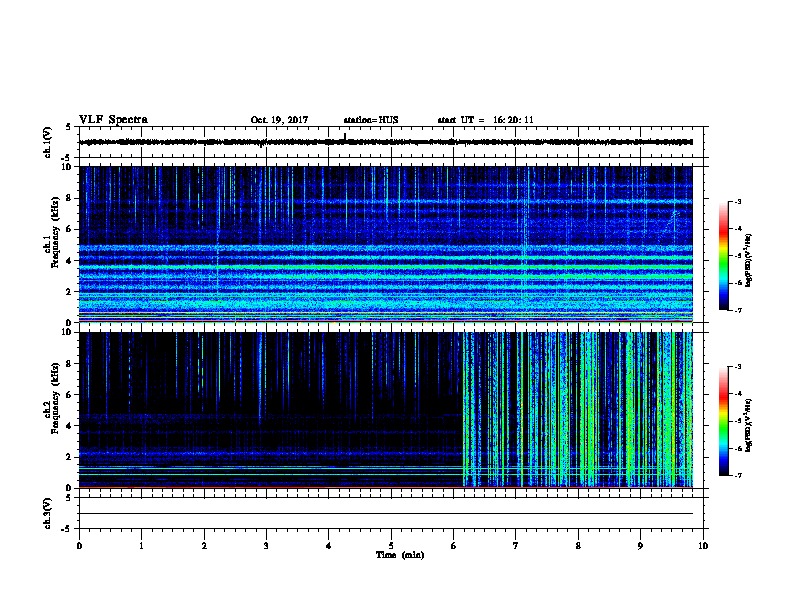Click the "8" frequency tick of ch.1 spectrogram
This screenshot has height=612, width=792.
tap(70, 198)
